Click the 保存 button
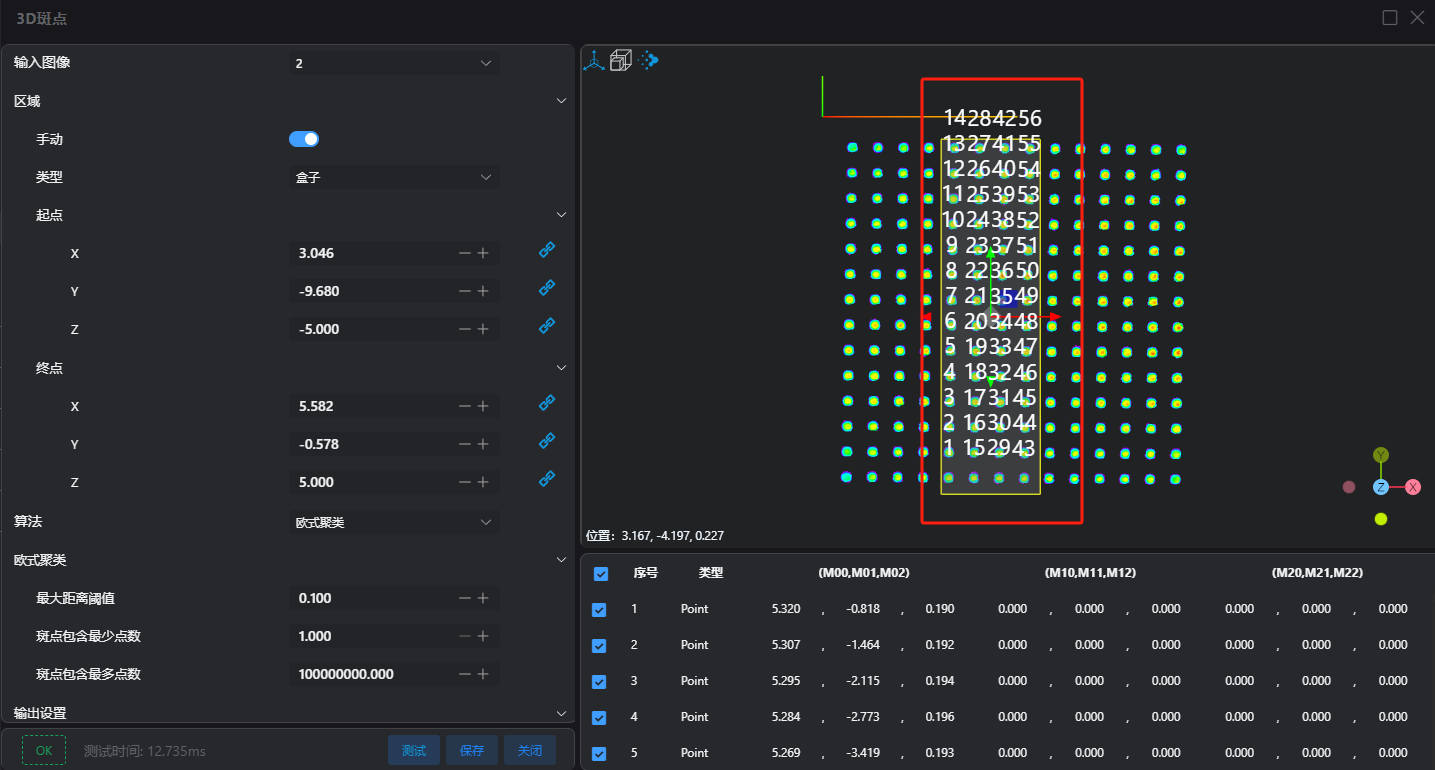 472,750
